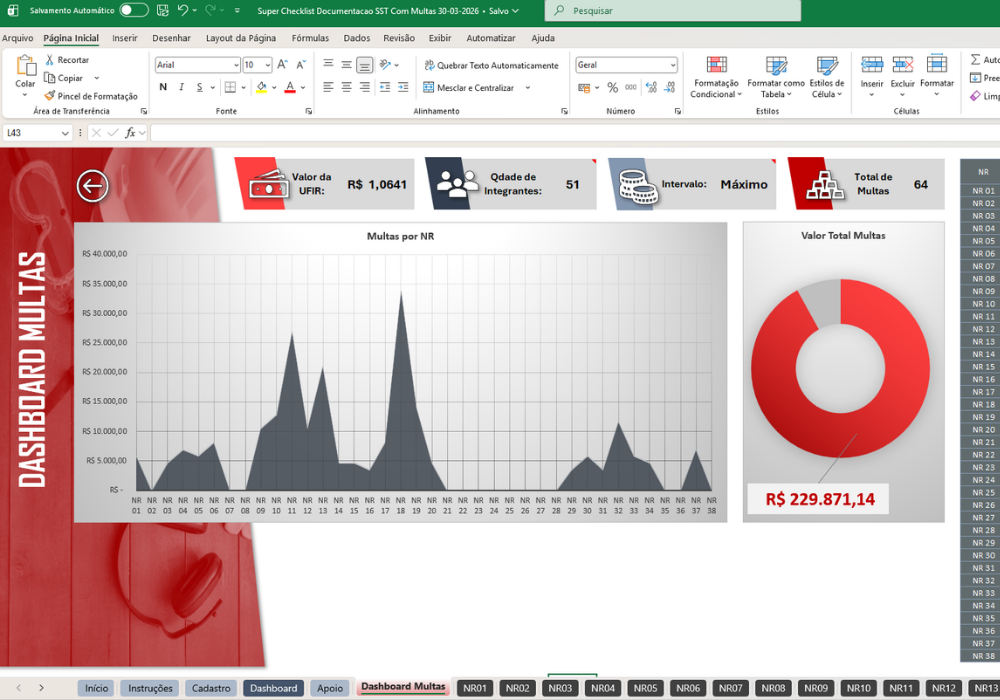Toggle the Salvamento Automático switch
This screenshot has height=700, width=1000.
pyautogui.click(x=134, y=10)
